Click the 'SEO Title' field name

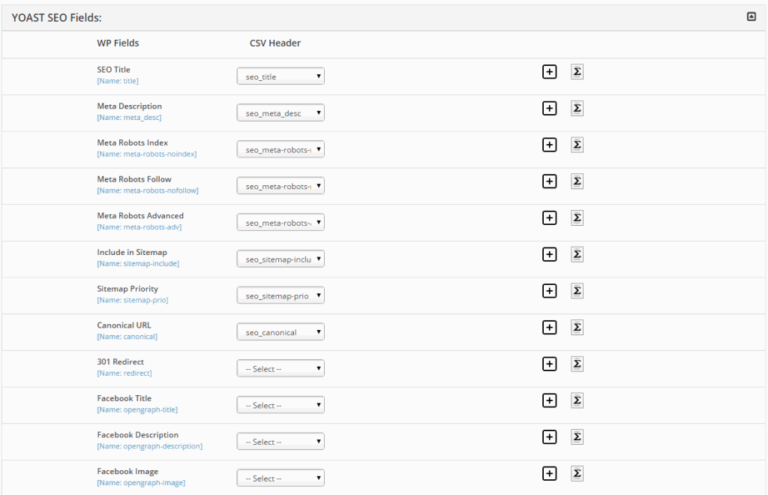point(114,70)
